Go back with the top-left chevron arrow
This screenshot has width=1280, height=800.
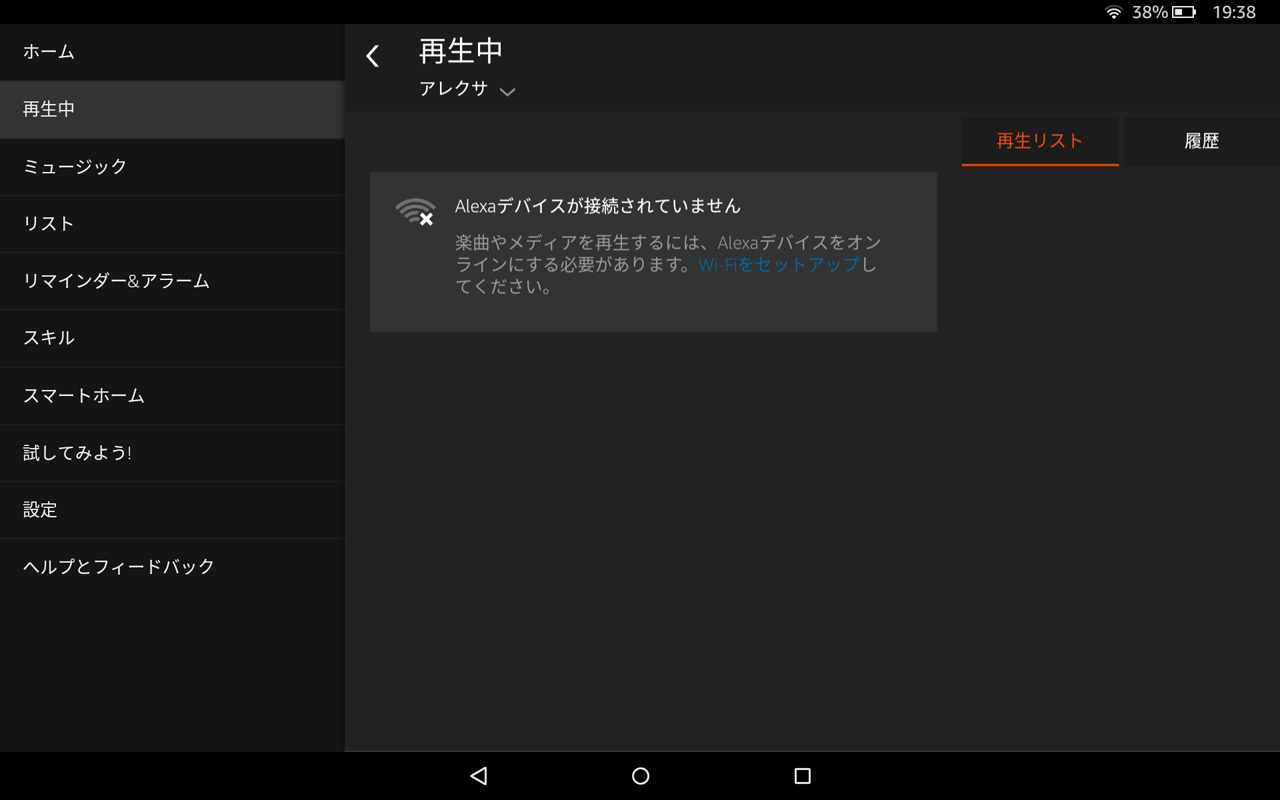[x=373, y=56]
